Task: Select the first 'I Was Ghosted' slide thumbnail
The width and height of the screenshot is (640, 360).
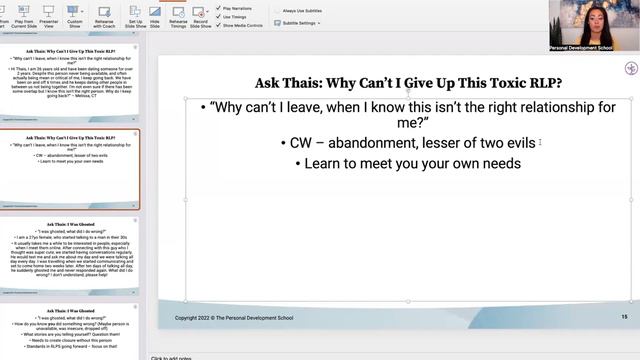Action: pyautogui.click(x=70, y=257)
